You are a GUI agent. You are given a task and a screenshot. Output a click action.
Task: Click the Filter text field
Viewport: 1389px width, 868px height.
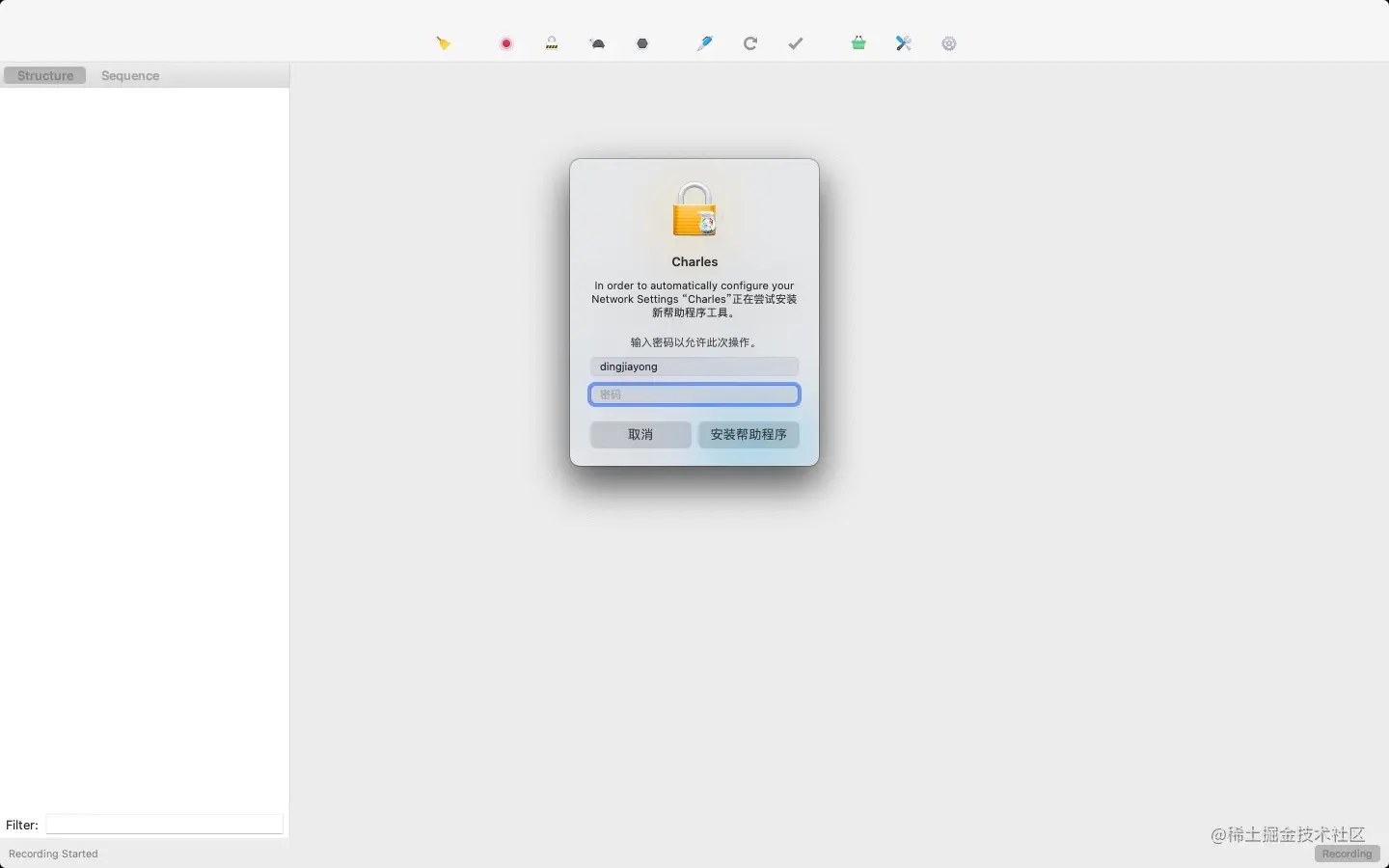[x=164, y=824]
